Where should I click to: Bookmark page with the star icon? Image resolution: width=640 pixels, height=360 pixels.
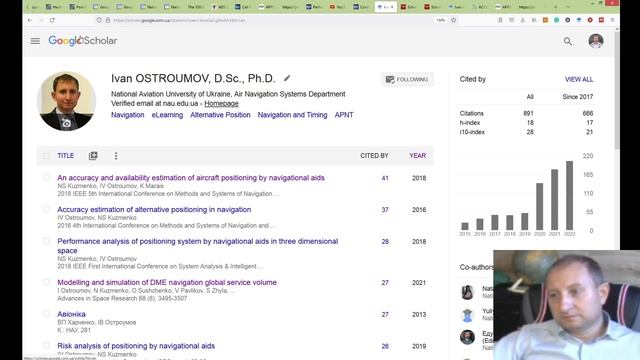[x=453, y=20]
